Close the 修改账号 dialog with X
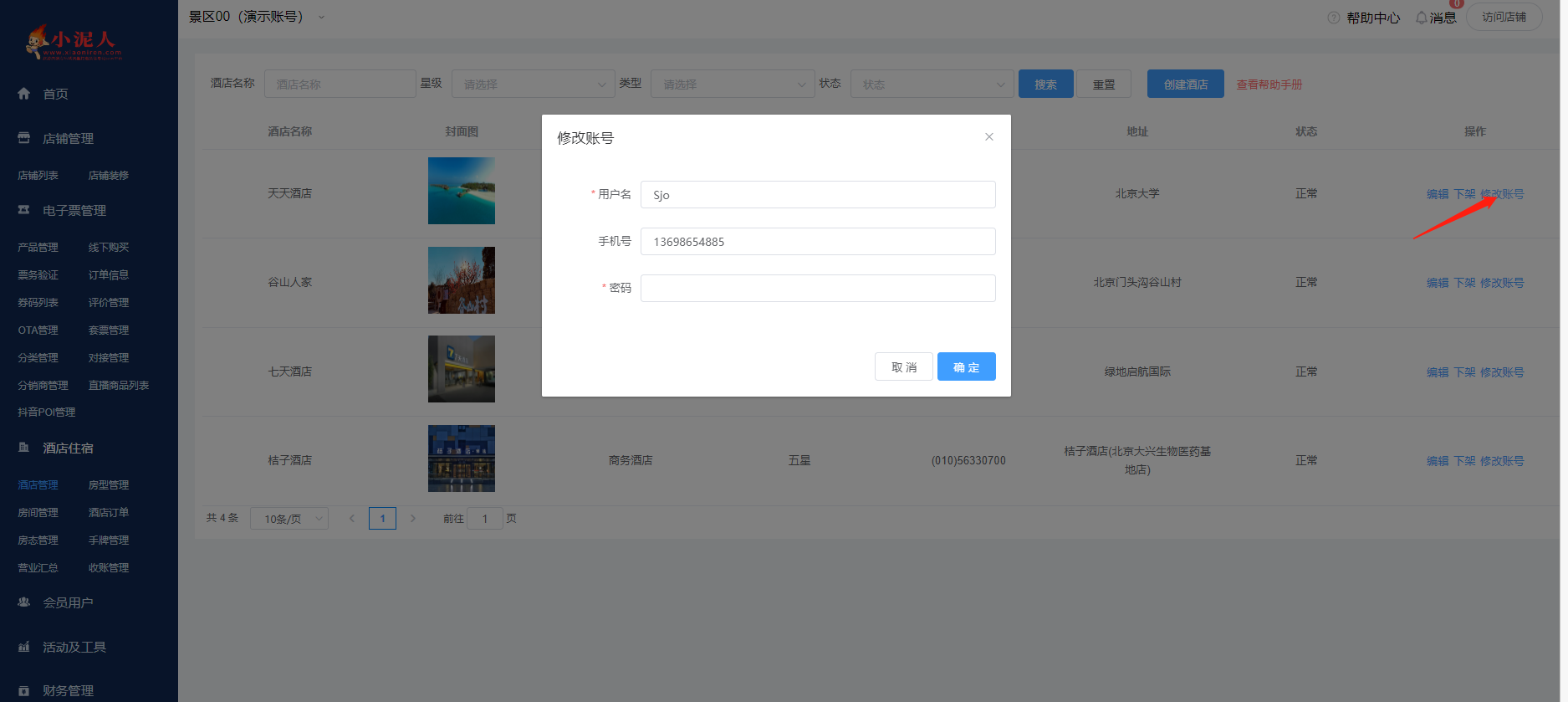The image size is (1568, 702). click(x=988, y=136)
